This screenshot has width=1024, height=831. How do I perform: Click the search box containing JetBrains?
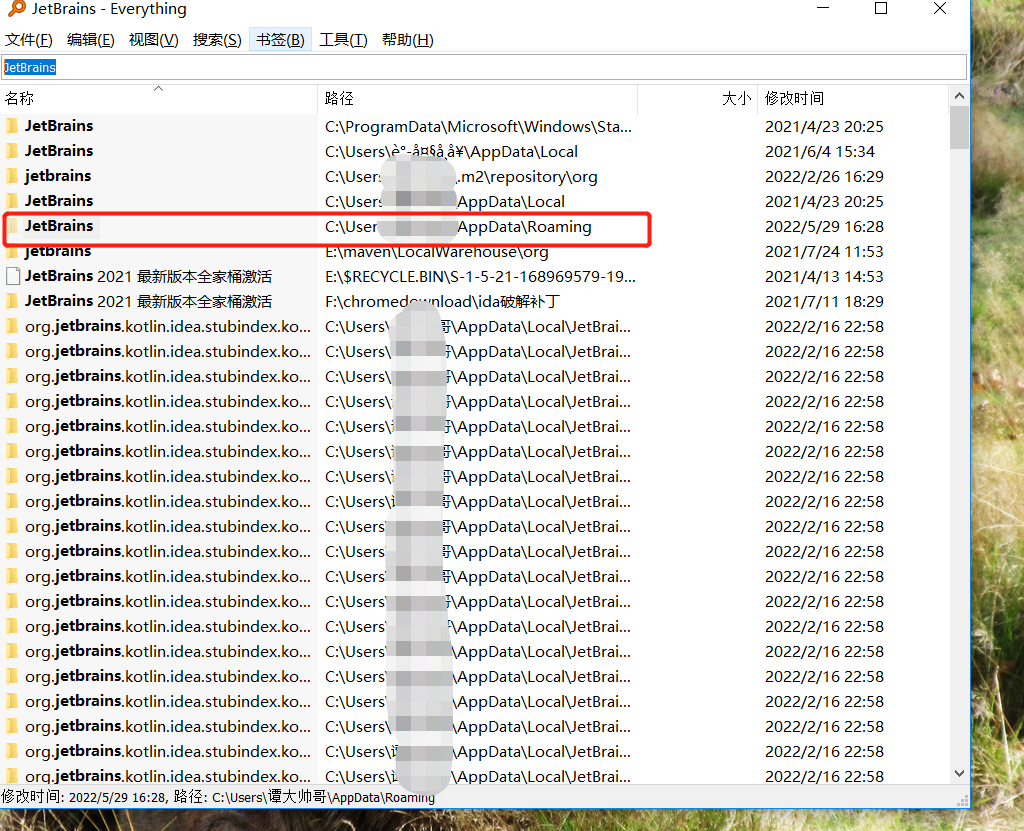(484, 67)
